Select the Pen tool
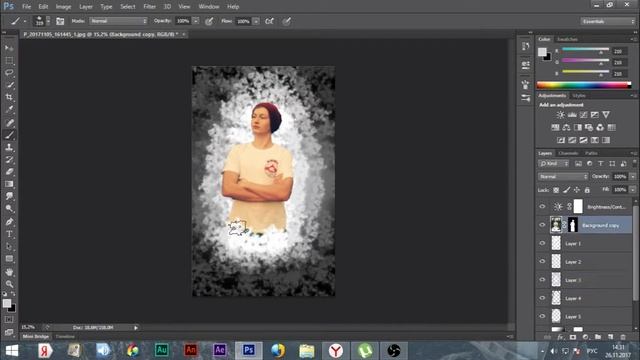 (9, 222)
